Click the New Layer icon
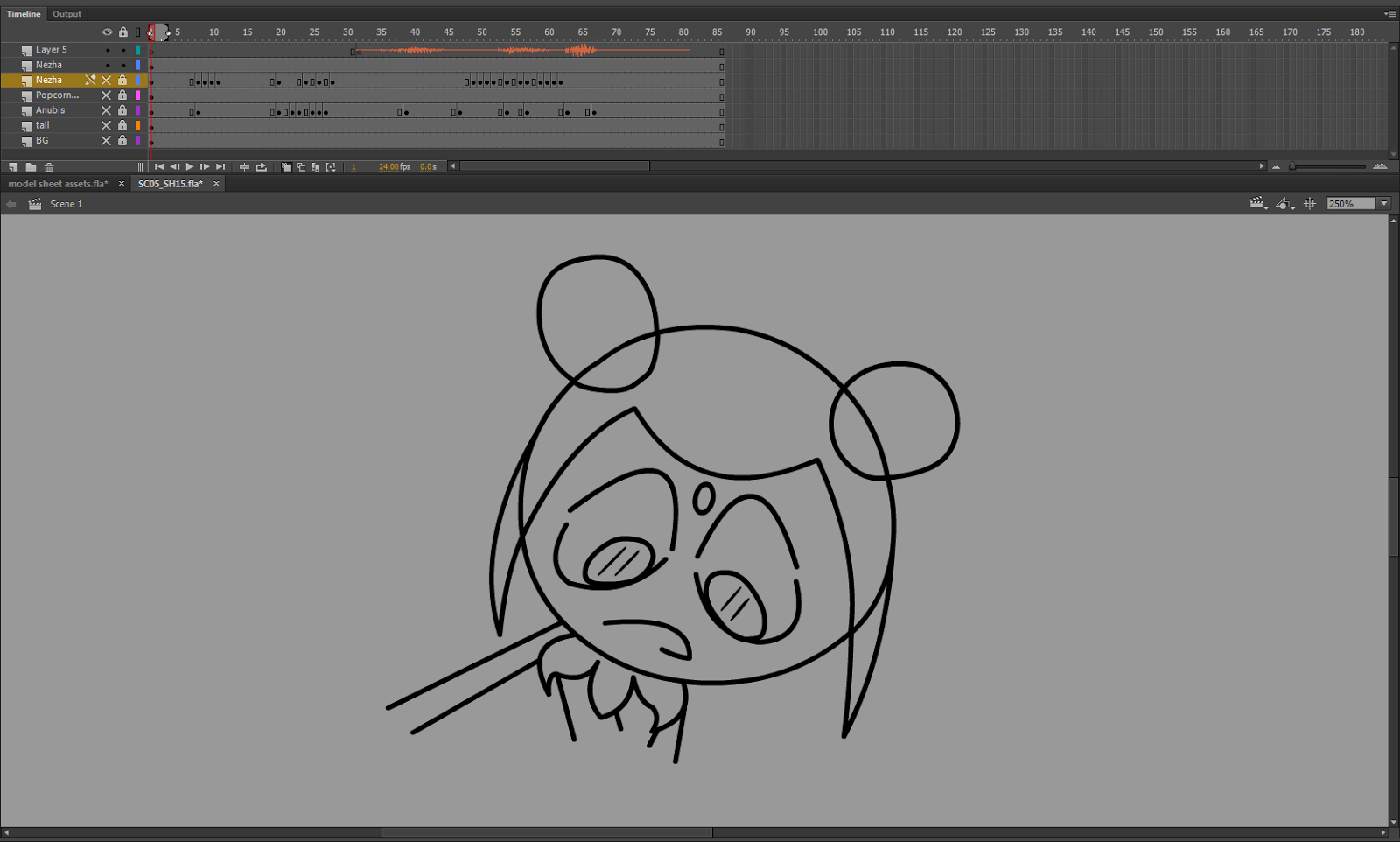Image resolution: width=1400 pixels, height=842 pixels. pos(13,166)
